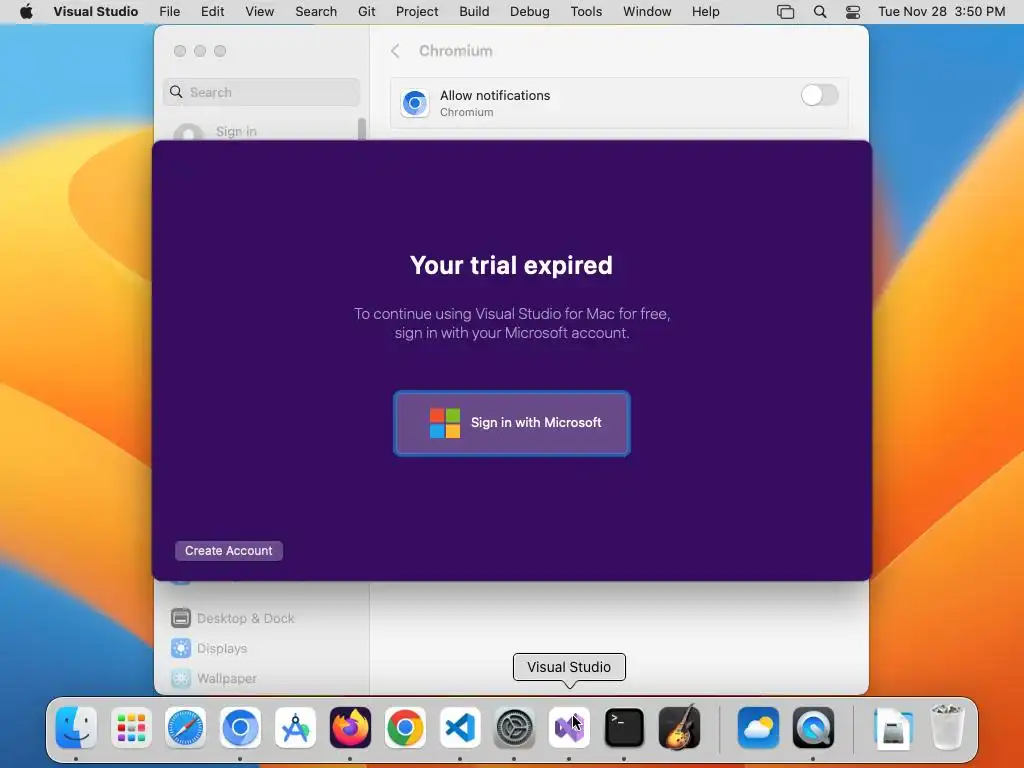This screenshot has width=1024, height=768.
Task: Open the Git menu
Action: point(366,11)
